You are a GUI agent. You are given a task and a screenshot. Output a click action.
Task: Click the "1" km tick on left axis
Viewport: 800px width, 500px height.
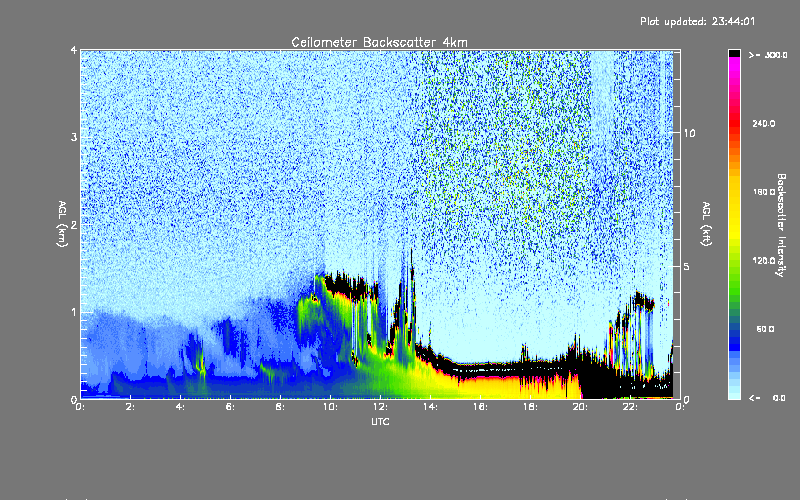coord(74,312)
